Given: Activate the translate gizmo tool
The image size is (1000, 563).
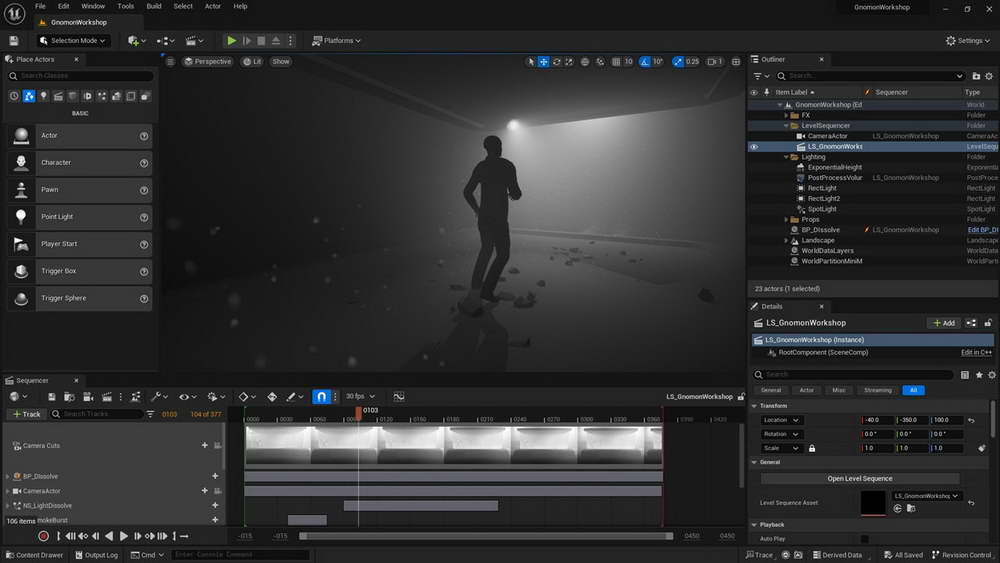Looking at the screenshot, I should pos(543,61).
